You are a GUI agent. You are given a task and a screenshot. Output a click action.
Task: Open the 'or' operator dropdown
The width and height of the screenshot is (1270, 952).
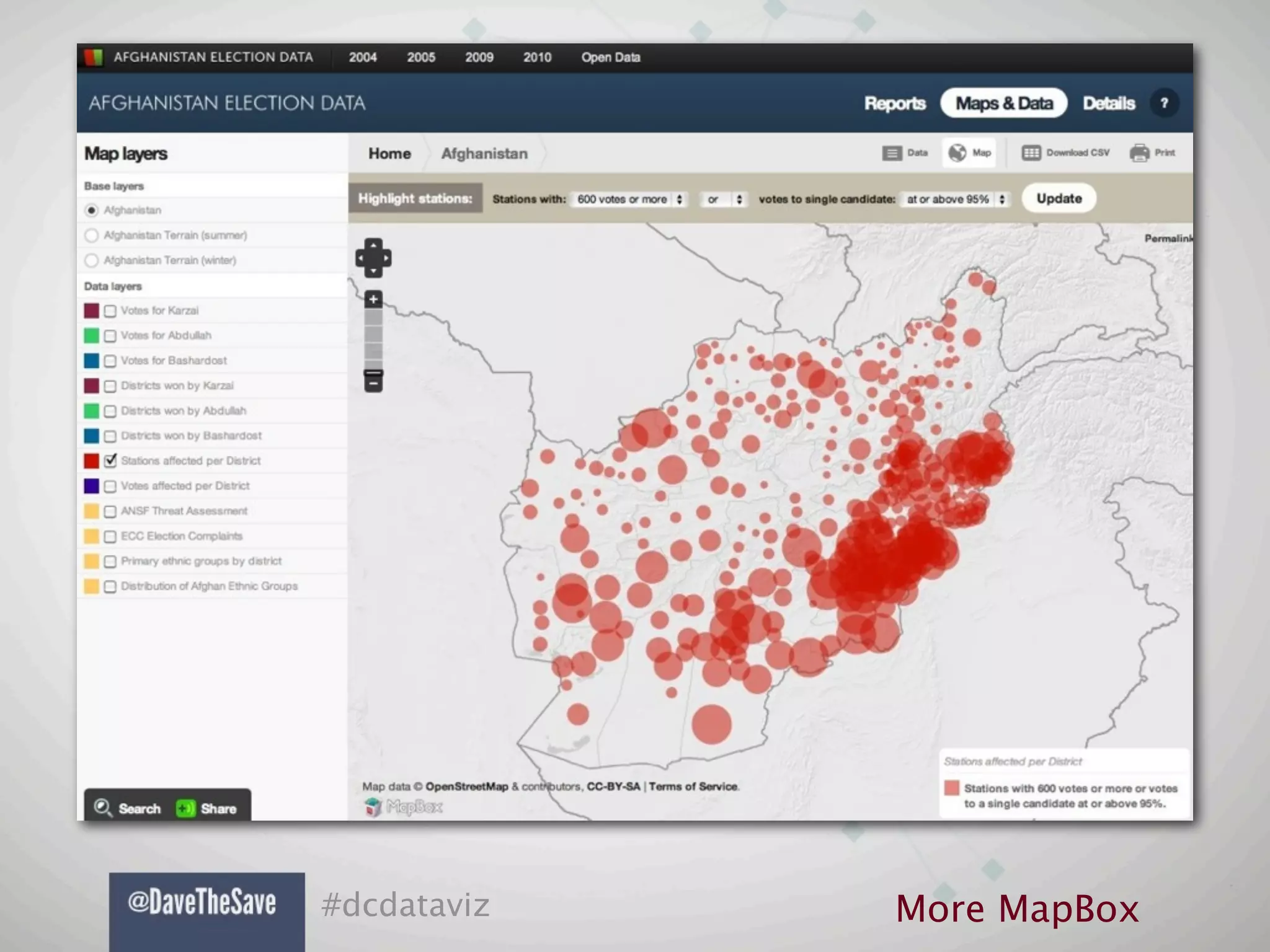pos(723,199)
